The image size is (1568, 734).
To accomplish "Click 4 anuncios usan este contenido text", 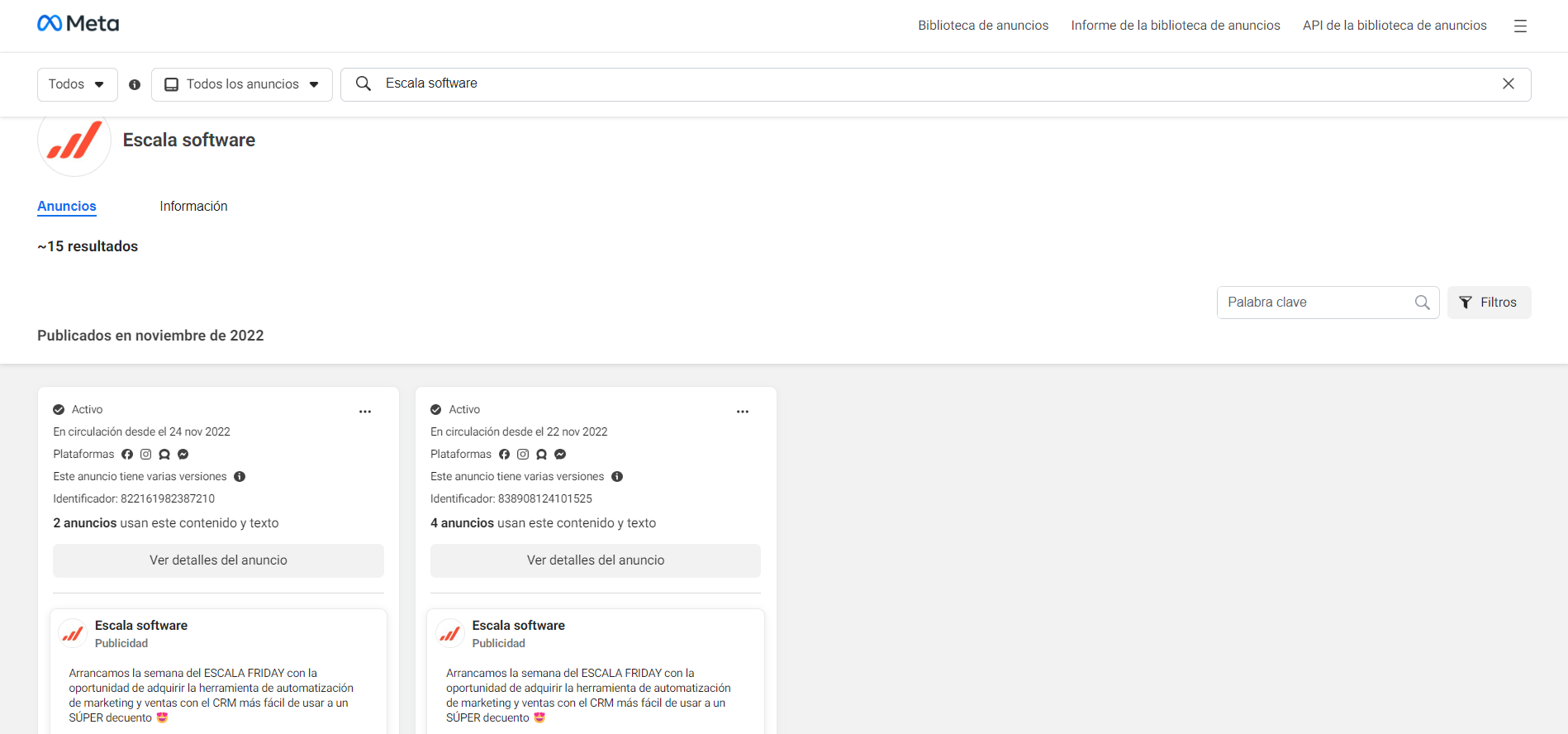I will pyautogui.click(x=544, y=523).
